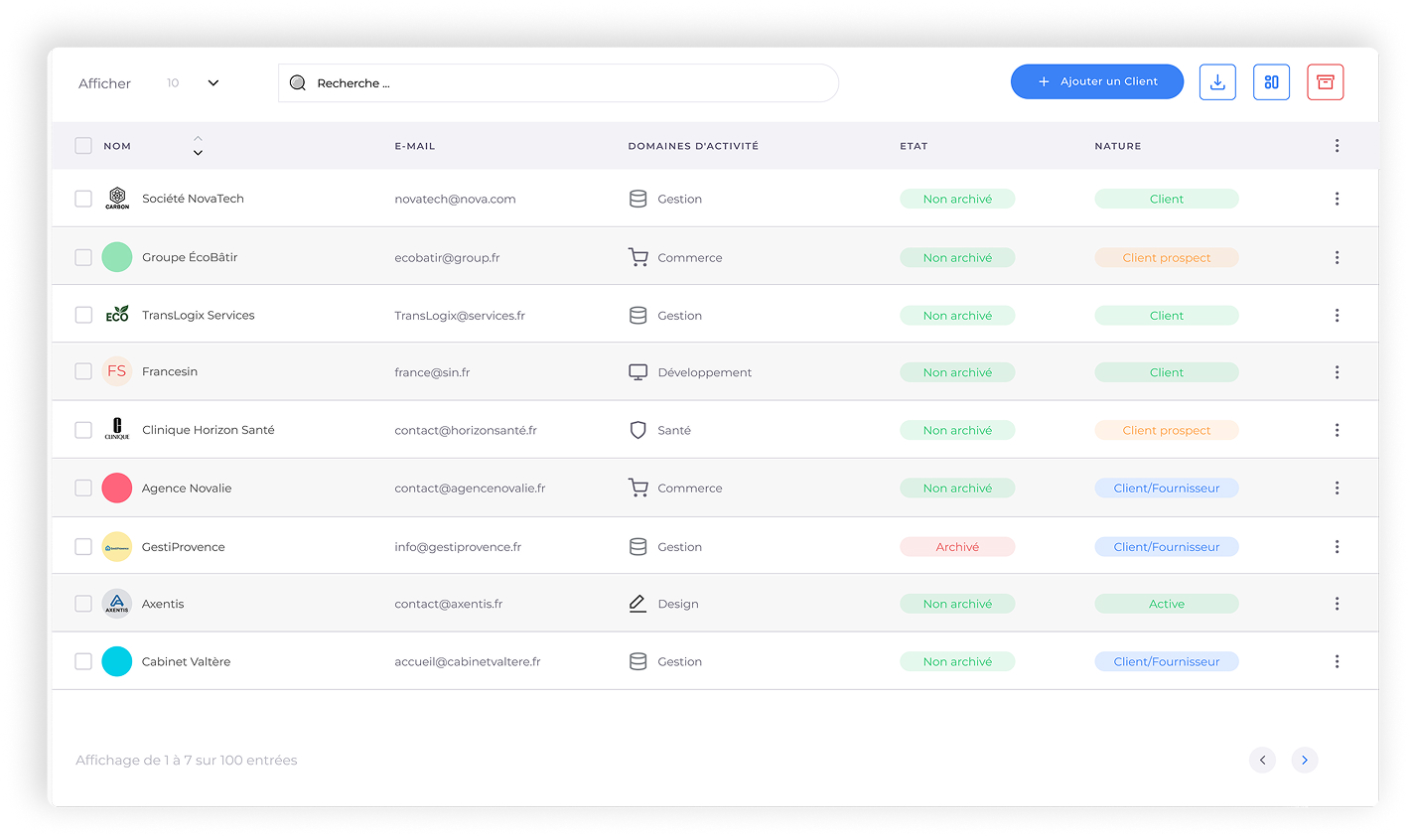Viewport: 1412px width, 840px height.
Task: Click the red archive icon button
Action: tap(1325, 82)
